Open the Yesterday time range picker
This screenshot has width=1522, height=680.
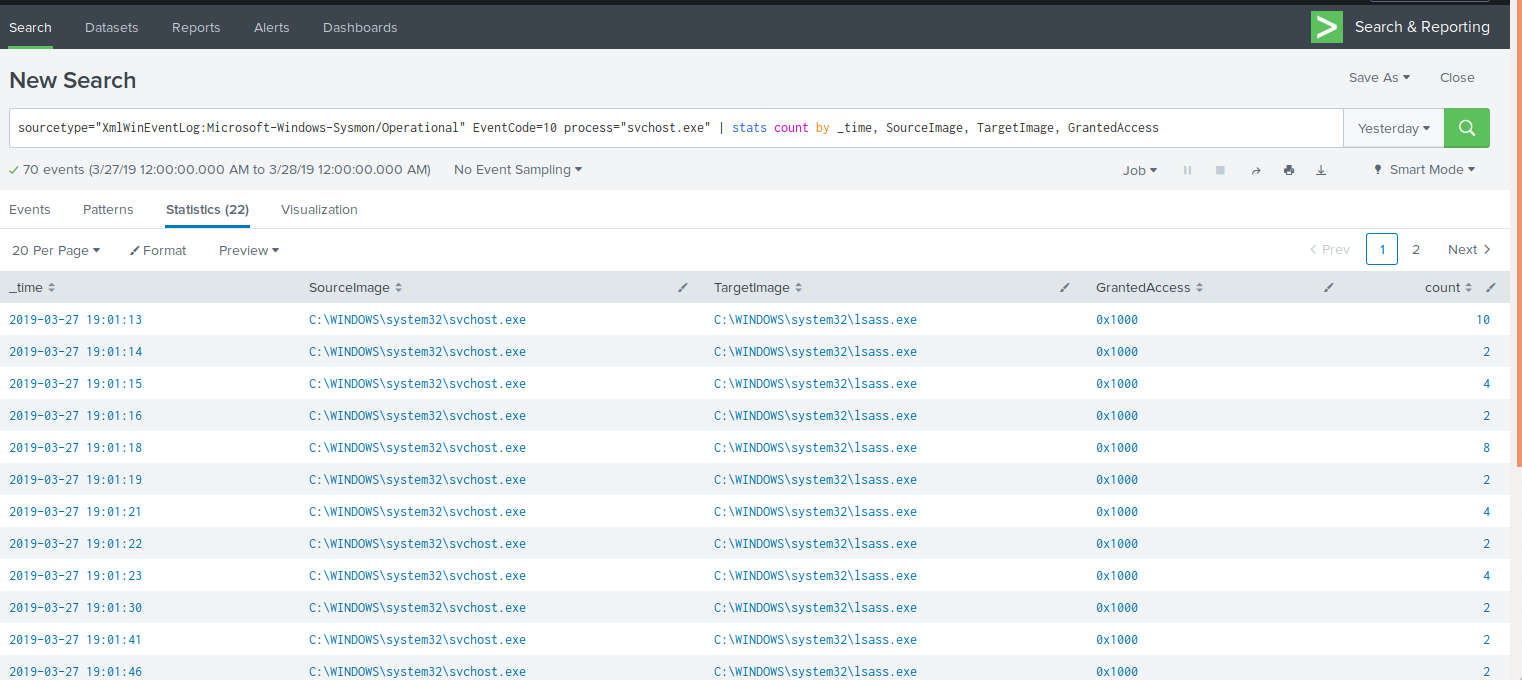point(1393,128)
